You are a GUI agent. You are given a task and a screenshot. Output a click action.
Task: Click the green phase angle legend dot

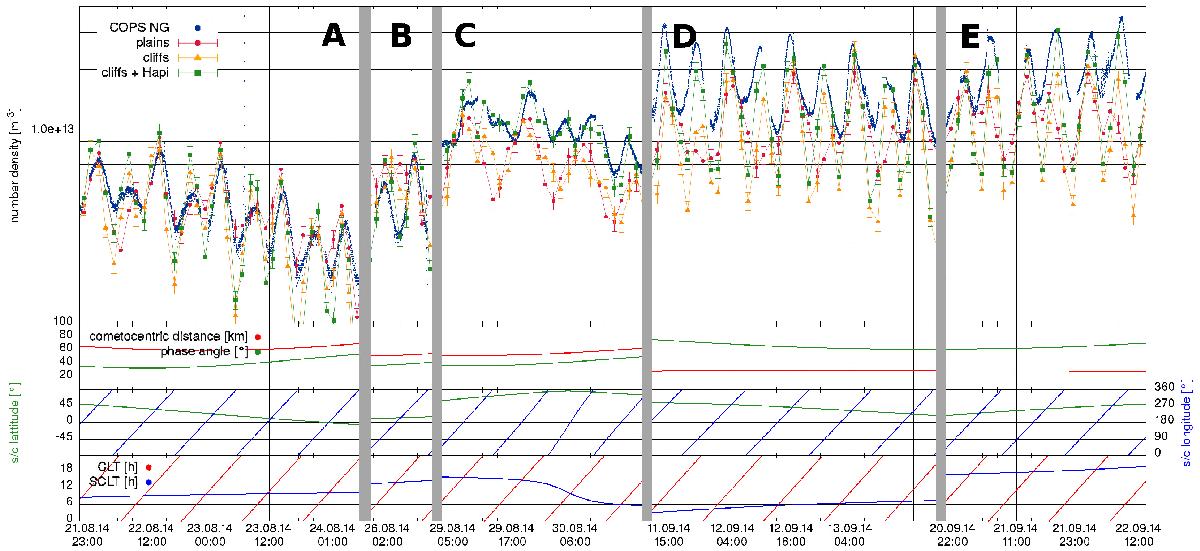pos(258,352)
